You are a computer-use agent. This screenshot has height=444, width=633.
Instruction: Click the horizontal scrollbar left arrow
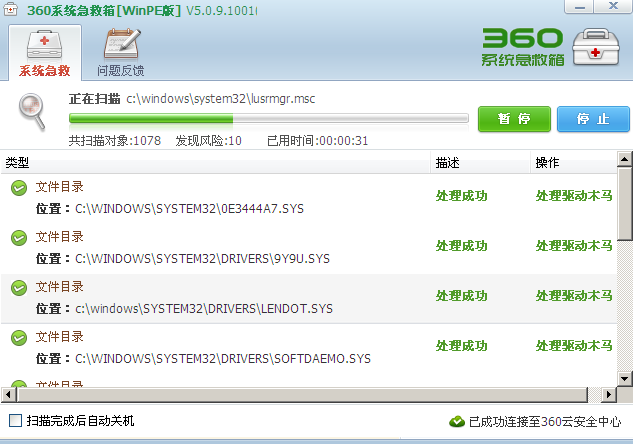click(x=8, y=394)
